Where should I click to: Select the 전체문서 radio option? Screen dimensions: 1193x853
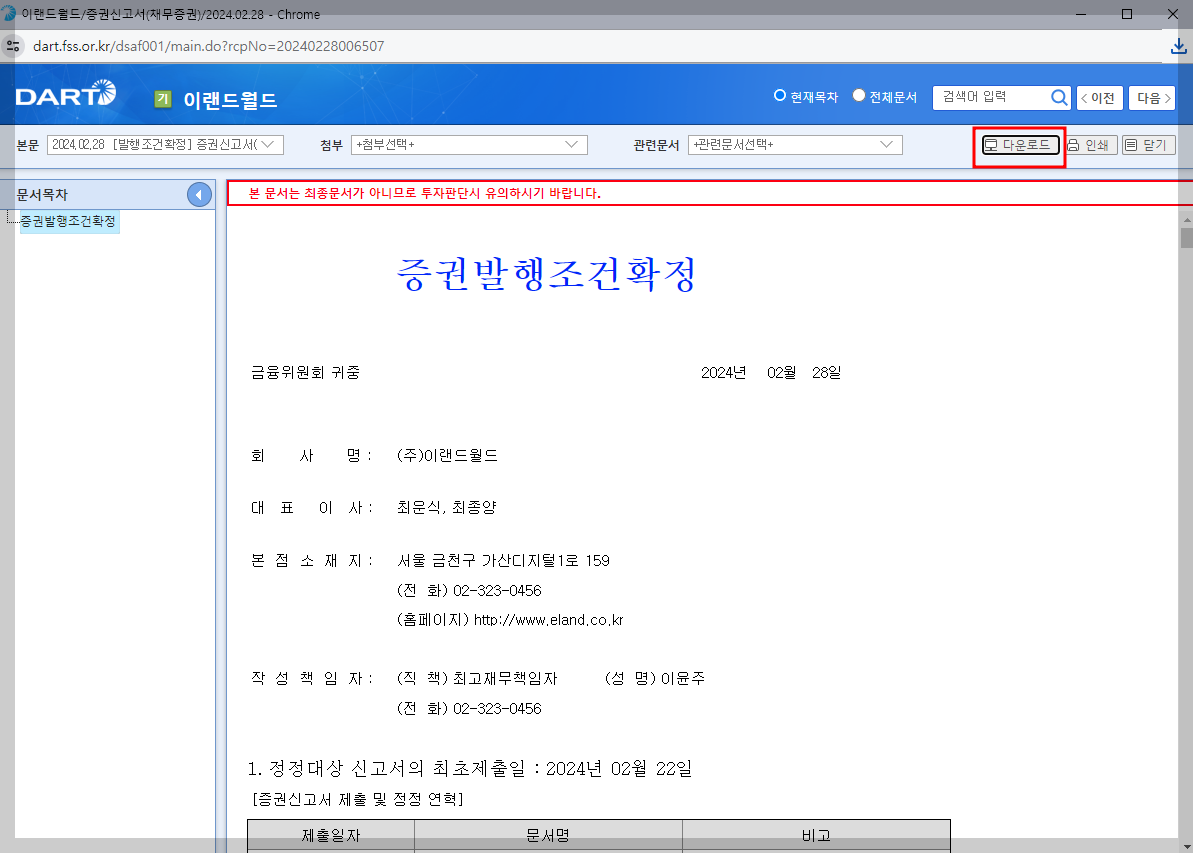[x=859, y=96]
